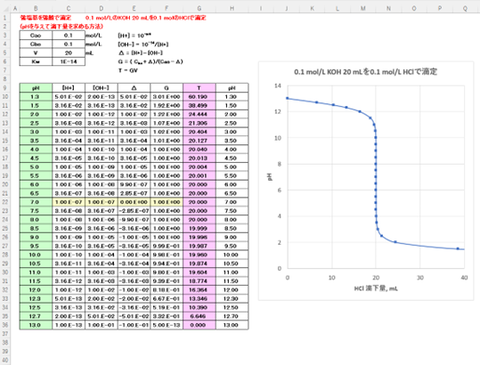The width and height of the screenshot is (480, 365).
Task: Select column header Q
Action: 465,9
